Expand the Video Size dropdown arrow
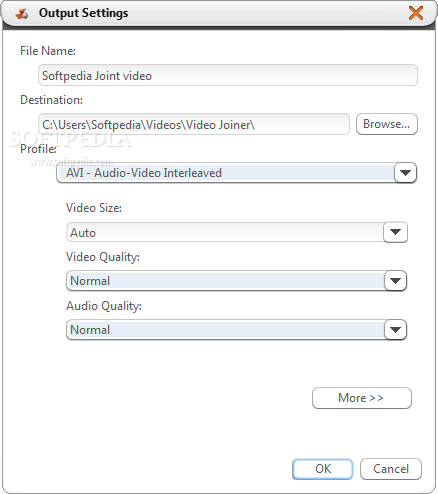 coord(395,232)
